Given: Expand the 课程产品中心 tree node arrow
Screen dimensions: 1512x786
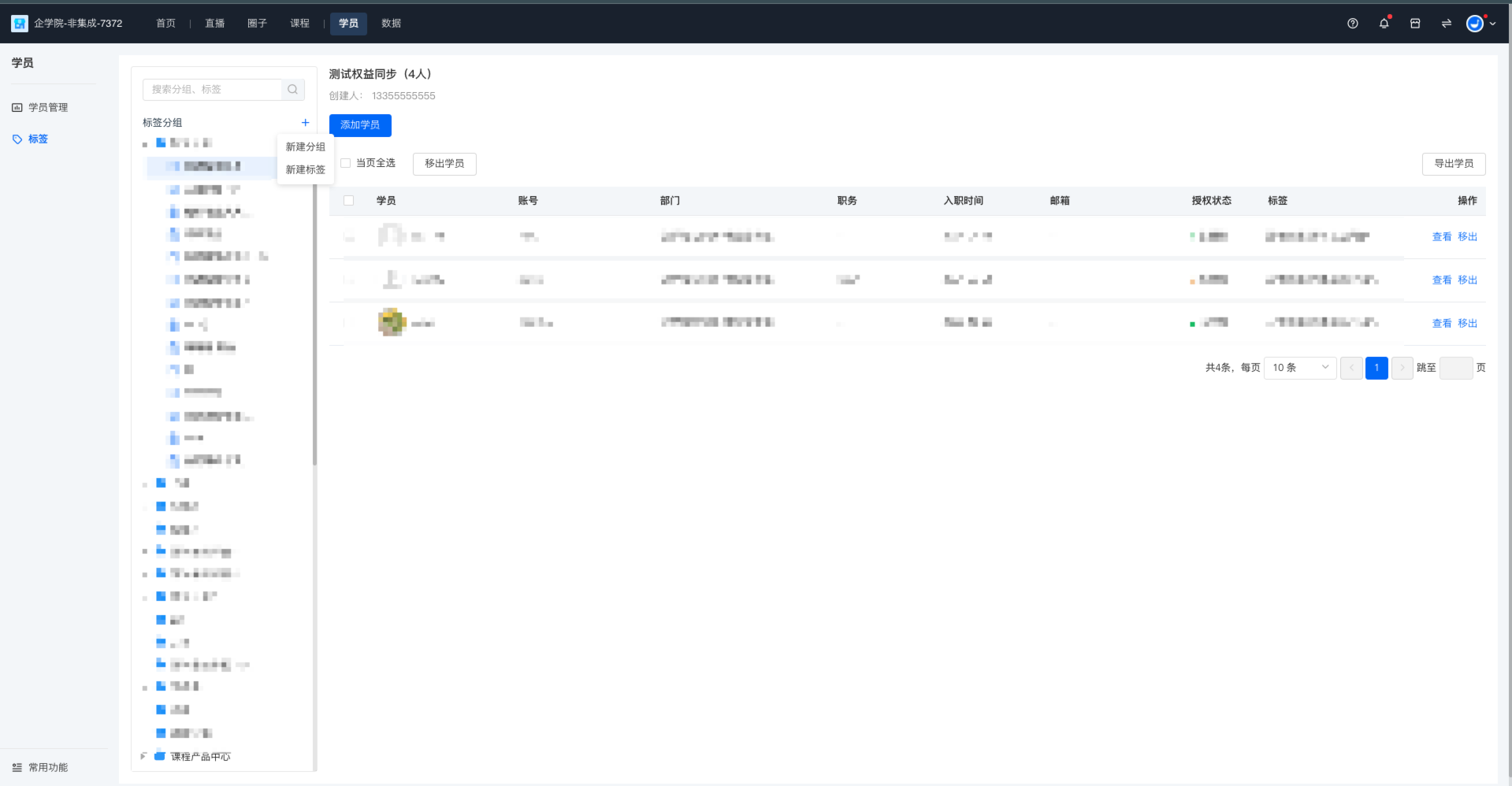Looking at the screenshot, I should tap(143, 756).
